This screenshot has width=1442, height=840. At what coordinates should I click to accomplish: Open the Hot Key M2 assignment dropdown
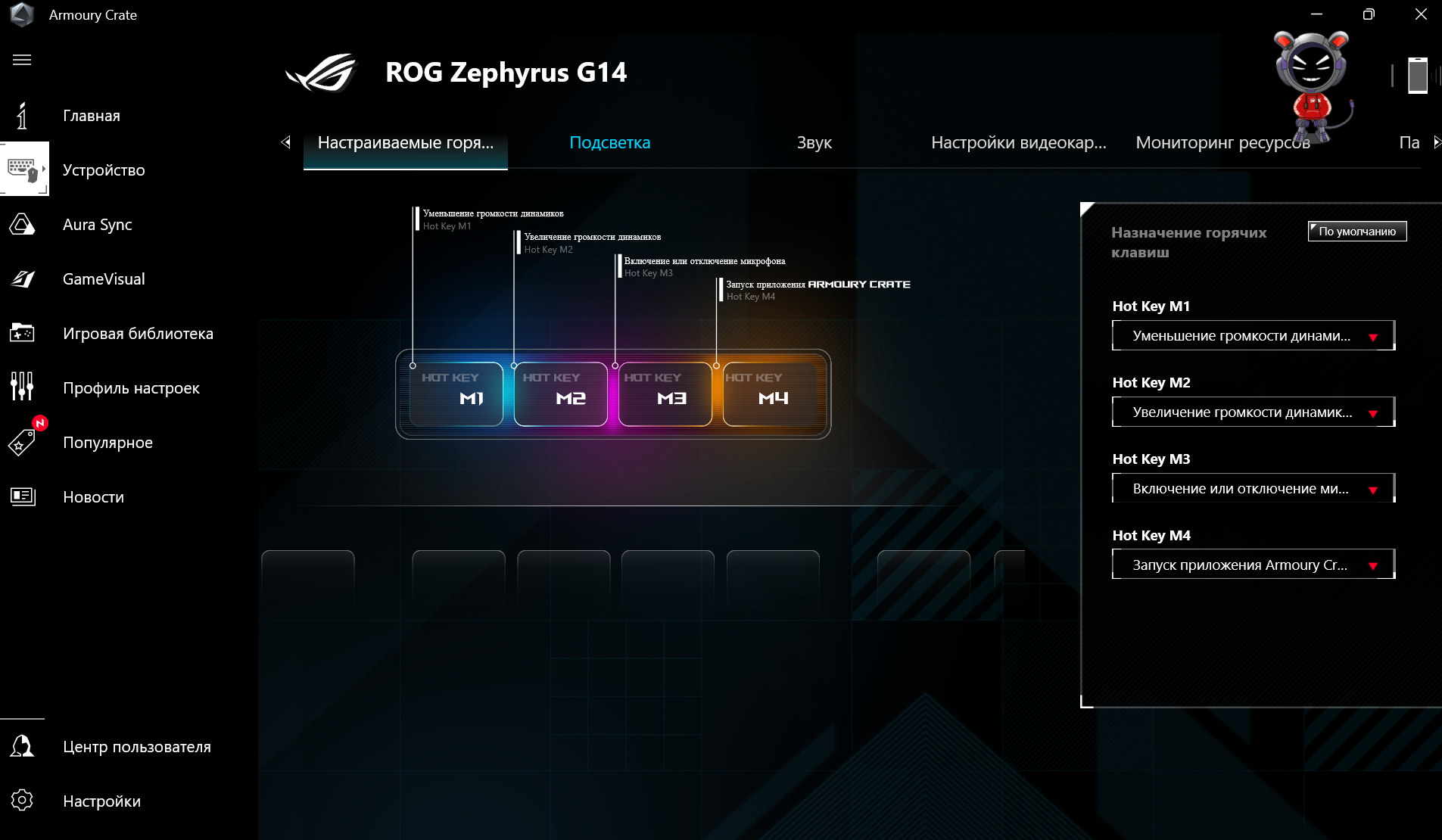tap(1253, 412)
